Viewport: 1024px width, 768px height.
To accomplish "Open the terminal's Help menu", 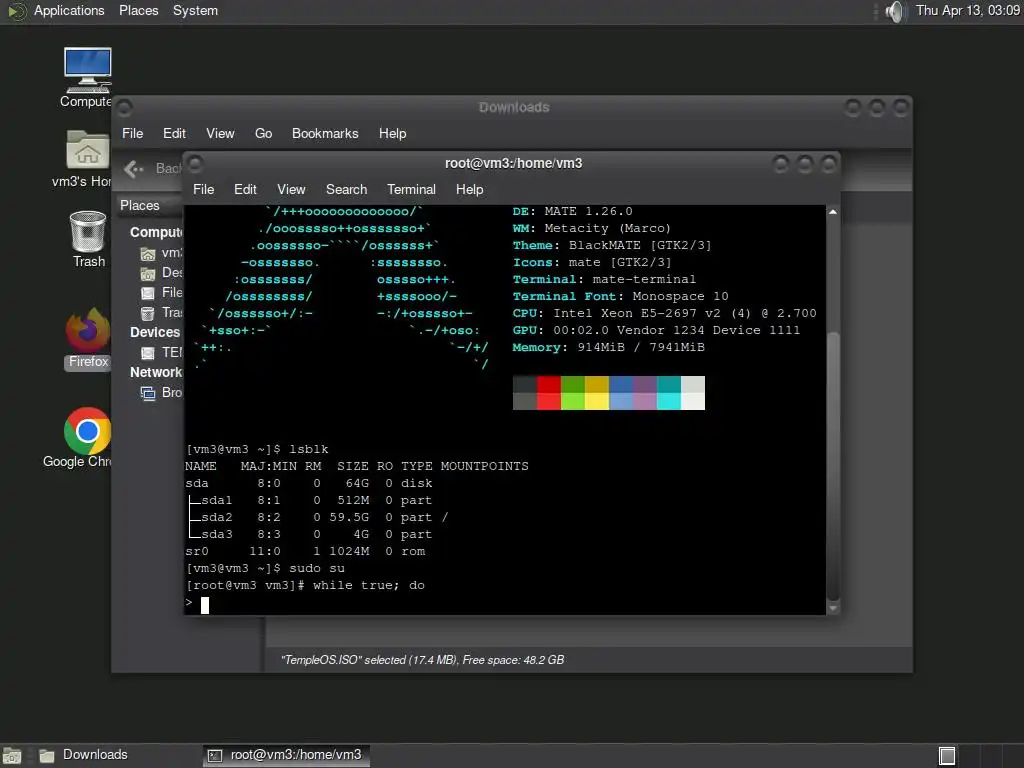I will click(x=470, y=189).
